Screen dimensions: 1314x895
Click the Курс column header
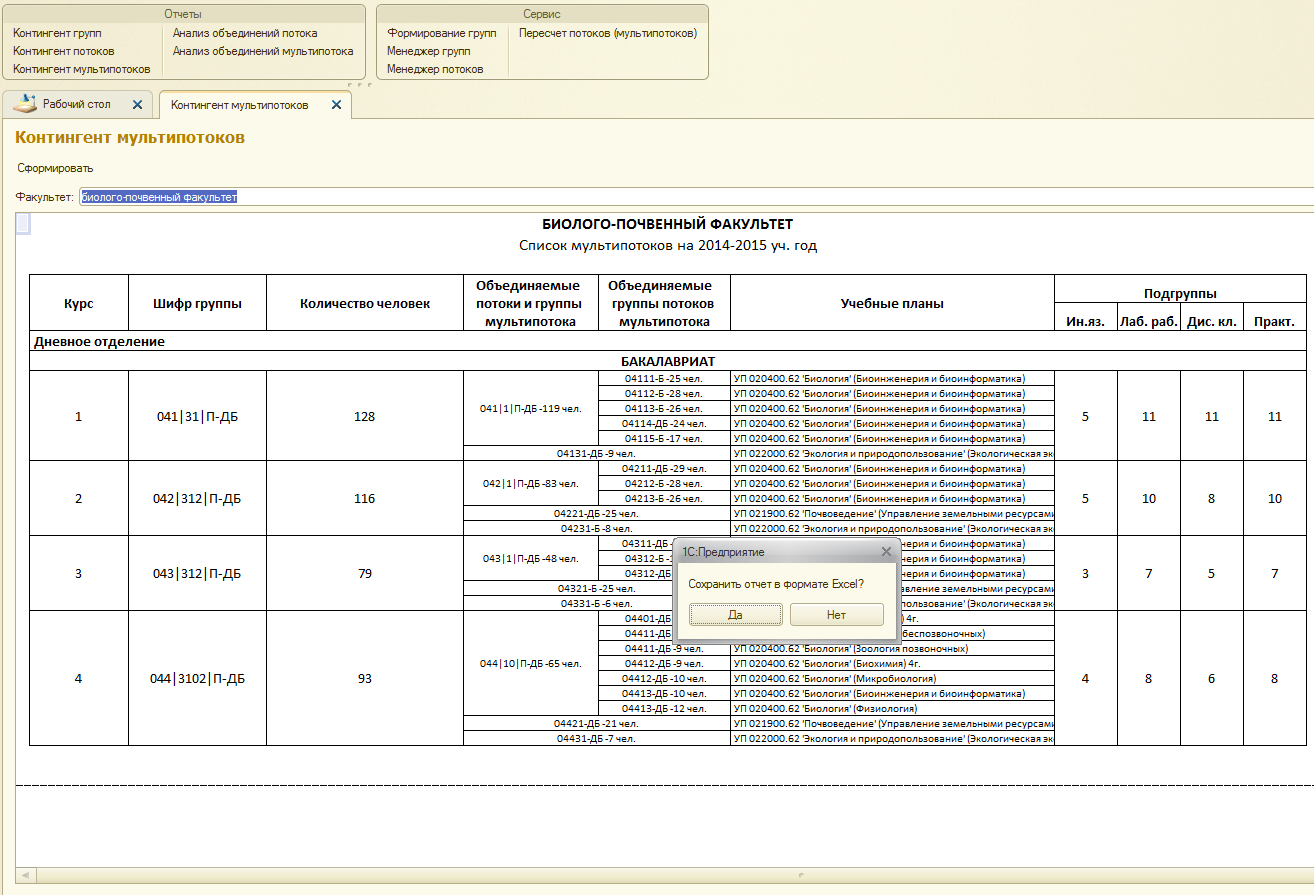79,303
